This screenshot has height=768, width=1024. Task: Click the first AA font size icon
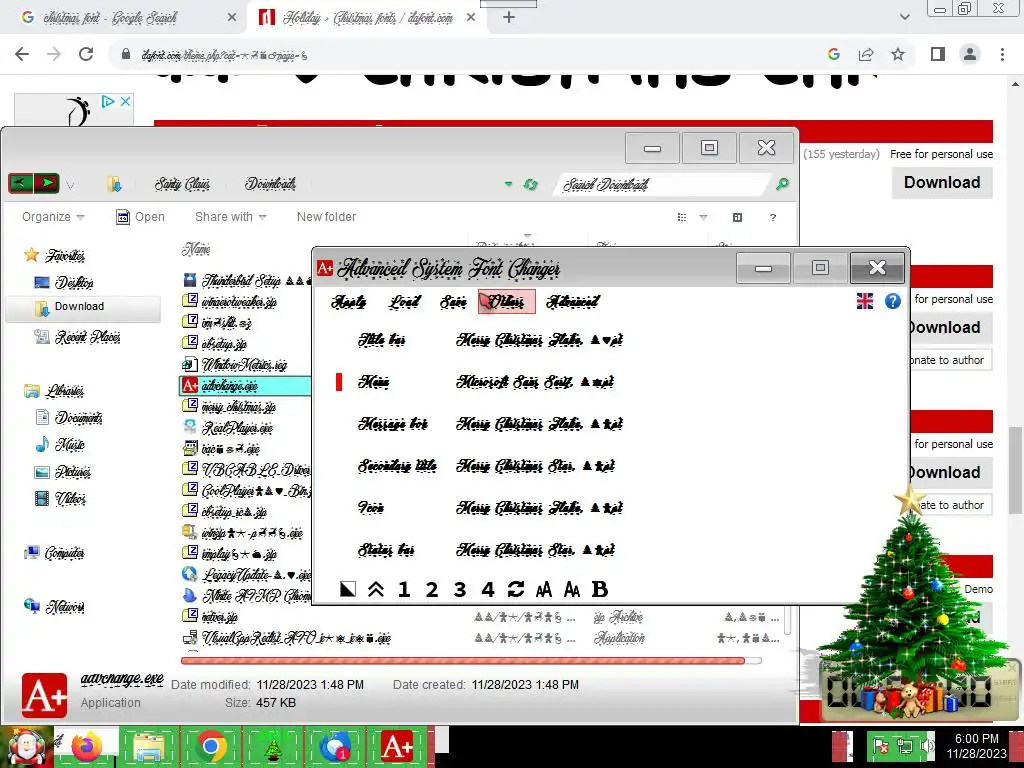pyautogui.click(x=543, y=590)
